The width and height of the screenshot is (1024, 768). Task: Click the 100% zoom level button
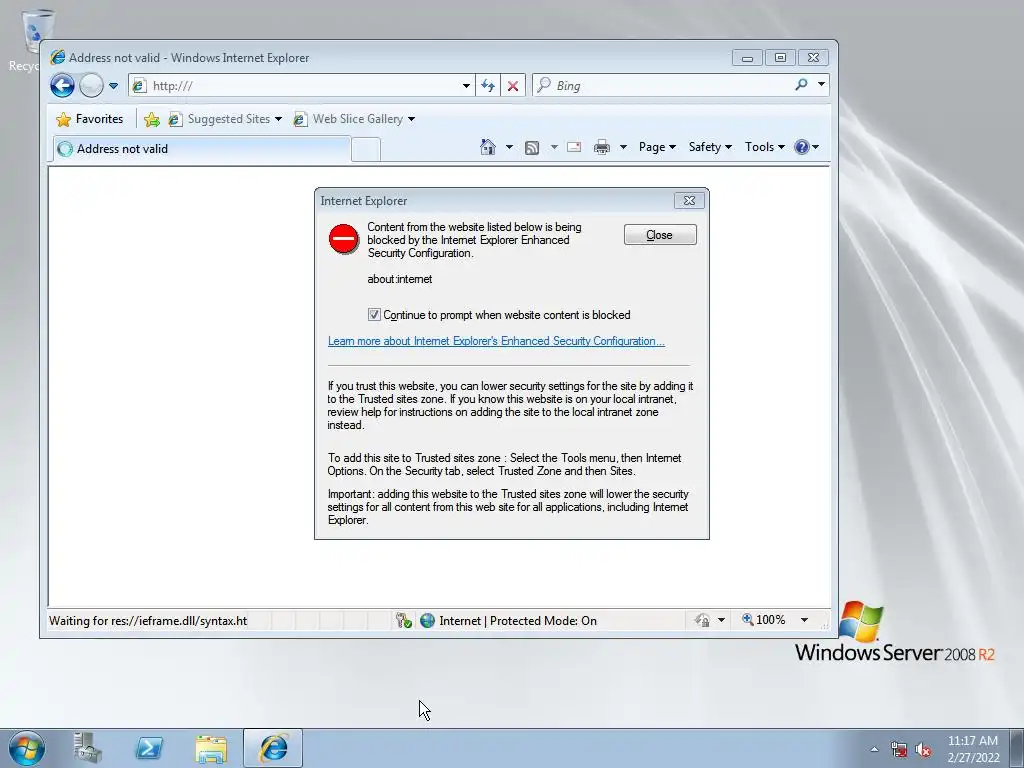click(x=763, y=620)
